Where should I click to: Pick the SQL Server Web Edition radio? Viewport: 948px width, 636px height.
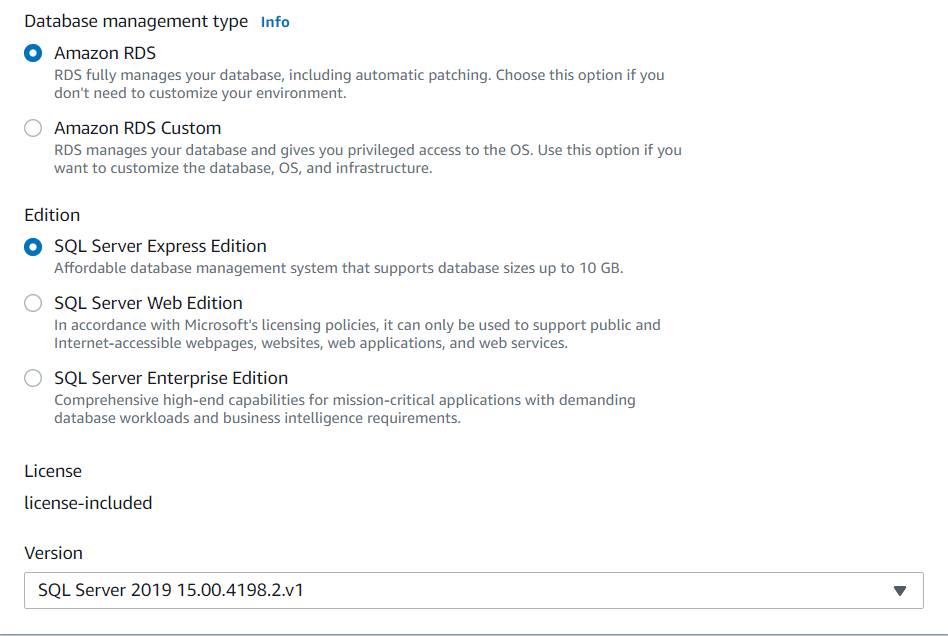click(34, 303)
